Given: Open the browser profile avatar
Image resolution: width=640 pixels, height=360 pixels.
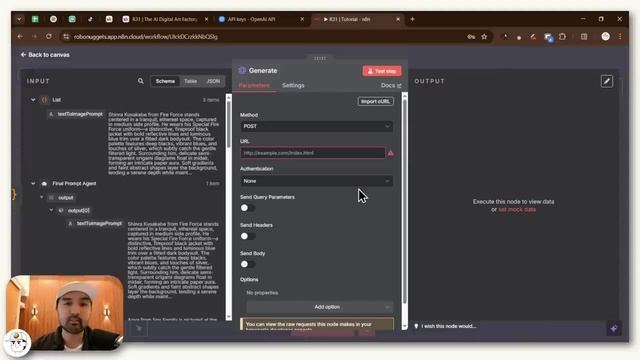Looking at the screenshot, I should click(x=605, y=37).
